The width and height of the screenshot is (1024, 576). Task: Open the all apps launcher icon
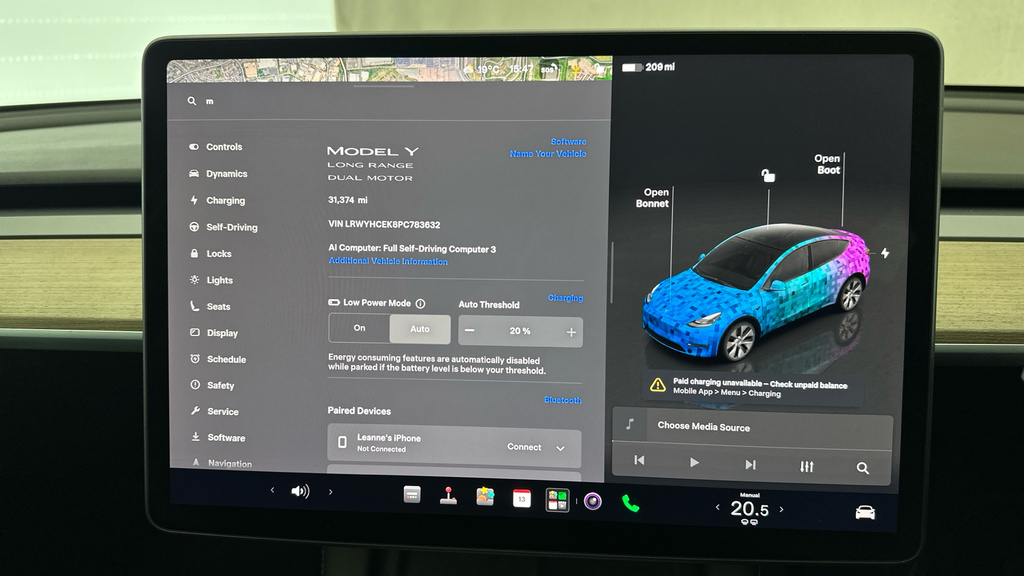pos(557,500)
